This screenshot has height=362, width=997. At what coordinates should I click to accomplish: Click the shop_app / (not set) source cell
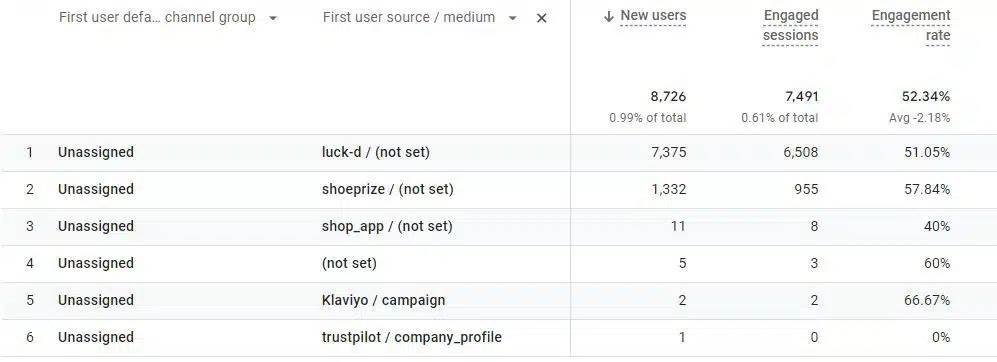(387, 226)
